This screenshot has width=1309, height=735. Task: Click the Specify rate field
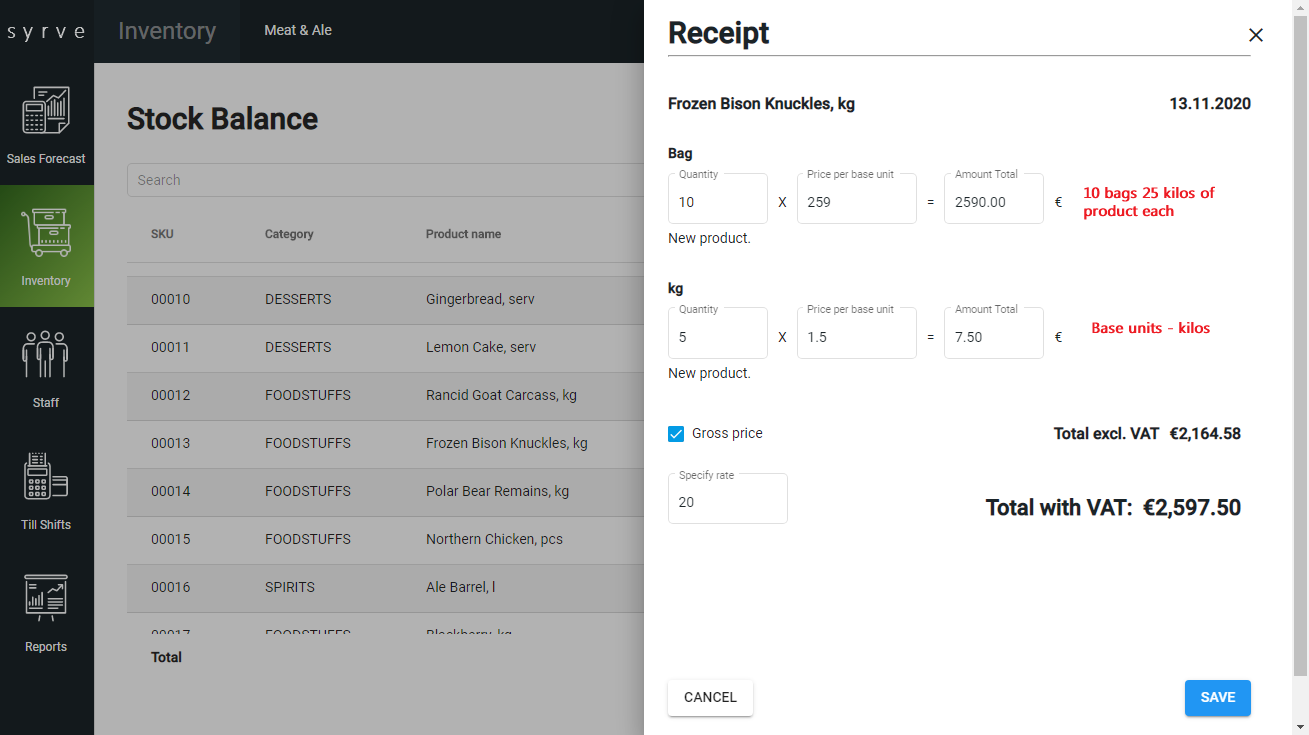727,502
